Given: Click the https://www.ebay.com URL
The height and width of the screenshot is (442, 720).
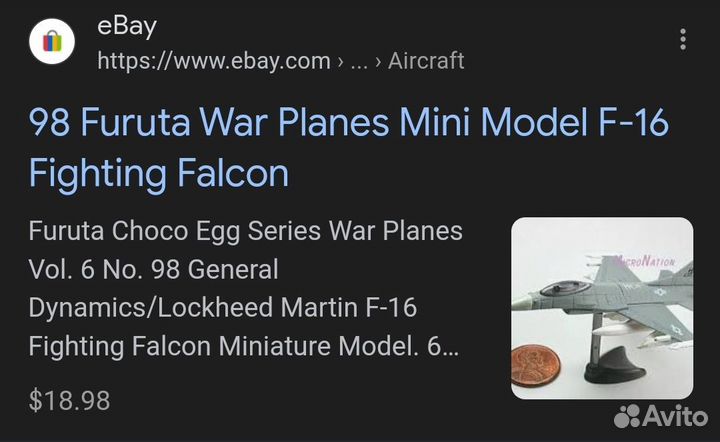Looking at the screenshot, I should 213,61.
